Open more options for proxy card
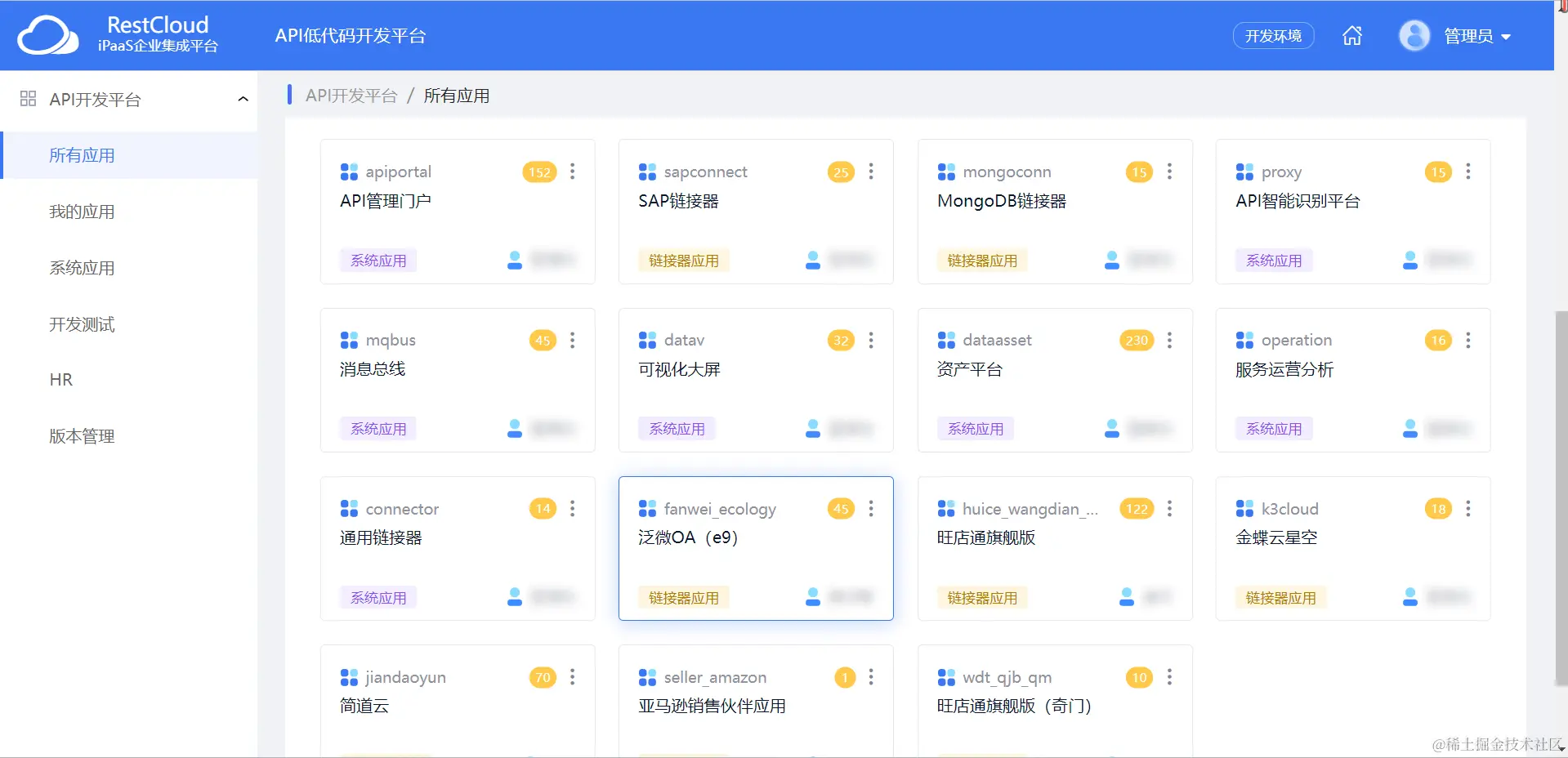Viewport: 1568px width, 758px height. click(1468, 172)
